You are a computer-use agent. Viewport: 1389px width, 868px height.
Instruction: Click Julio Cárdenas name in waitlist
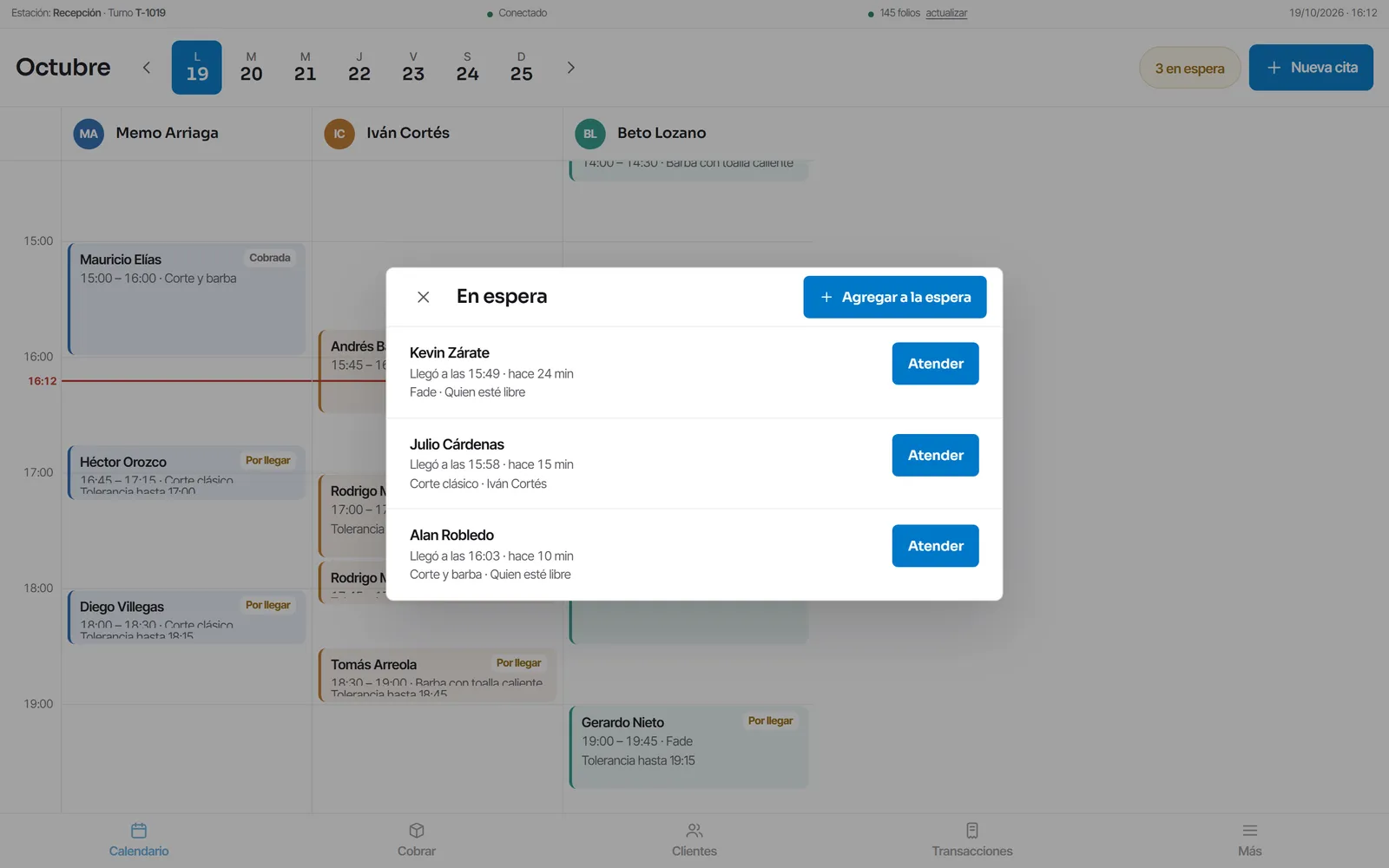pos(457,444)
